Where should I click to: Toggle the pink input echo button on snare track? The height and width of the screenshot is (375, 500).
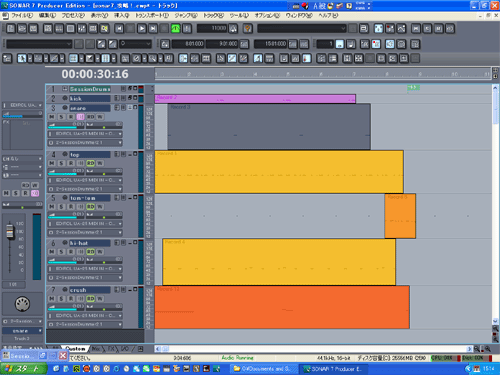(x=81, y=117)
